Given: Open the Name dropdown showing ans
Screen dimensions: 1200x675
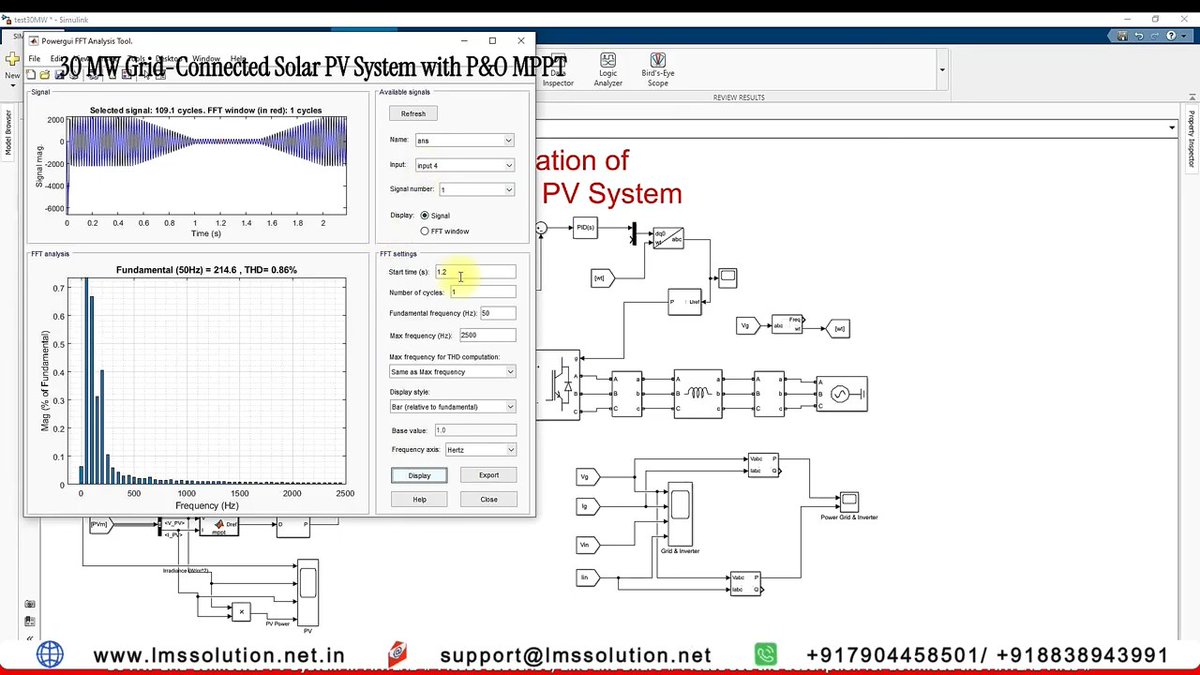Looking at the screenshot, I should pyautogui.click(x=463, y=141).
